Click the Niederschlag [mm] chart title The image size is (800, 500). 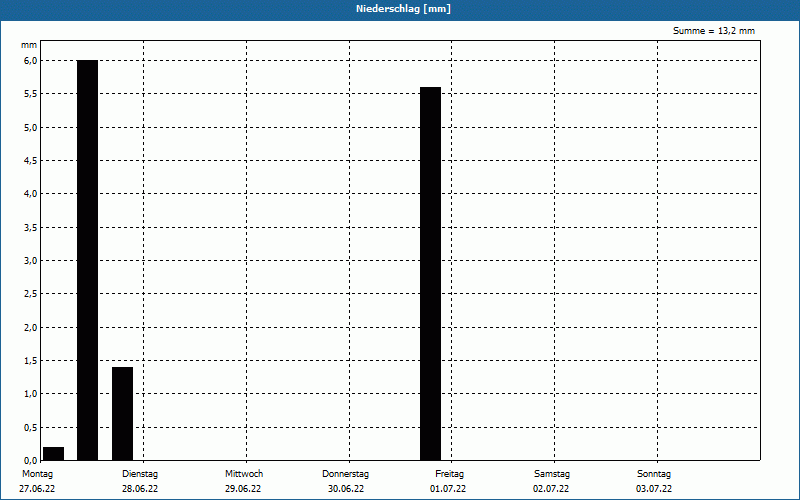coord(403,9)
